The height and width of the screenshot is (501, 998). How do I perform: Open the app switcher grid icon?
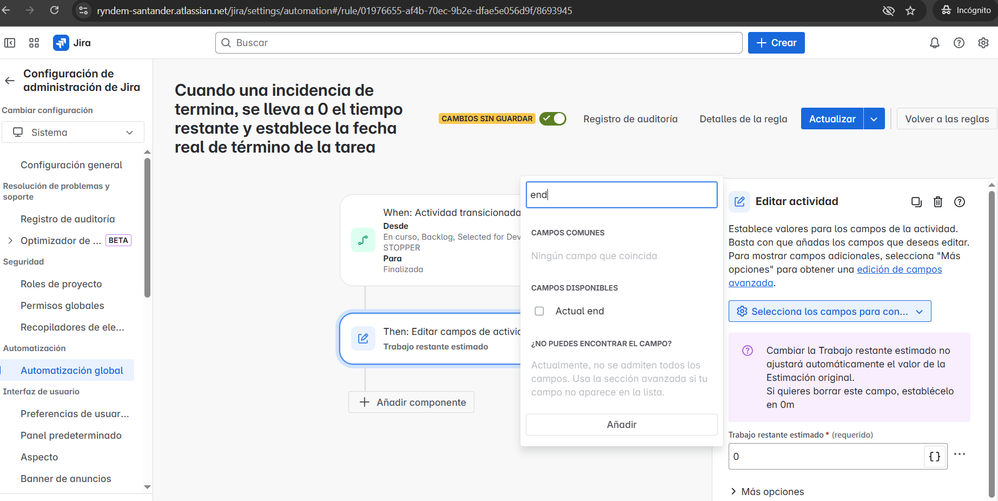coord(34,43)
